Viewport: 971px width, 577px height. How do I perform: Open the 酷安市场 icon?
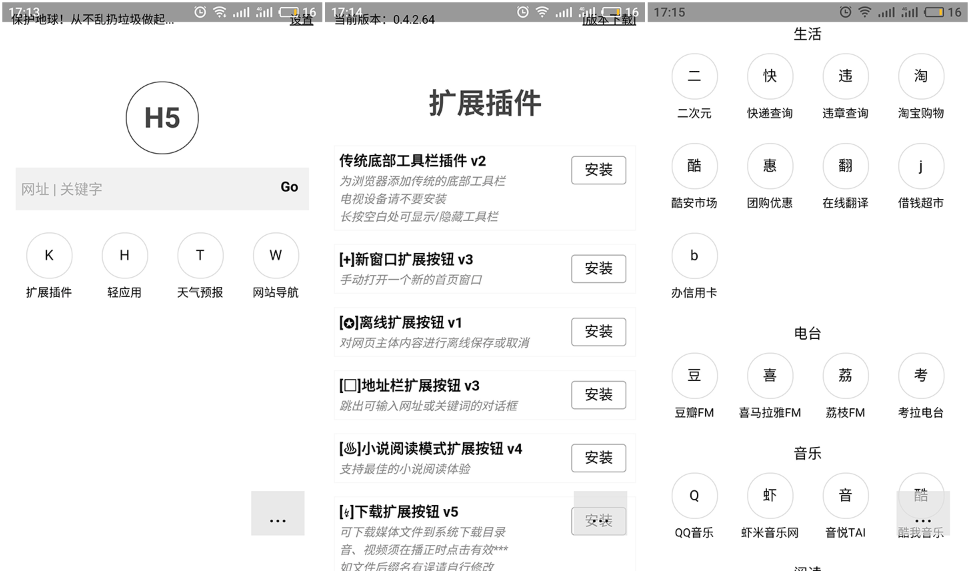(x=694, y=166)
